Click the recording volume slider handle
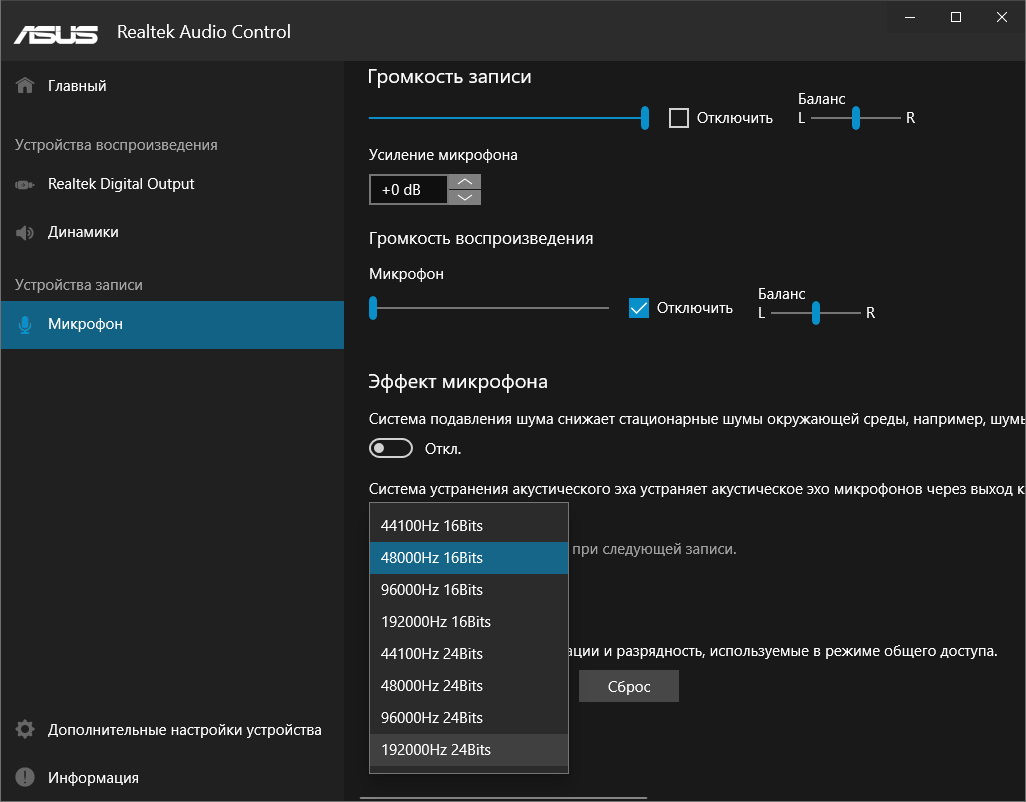Screen dimensions: 1026x802 (x=645, y=118)
